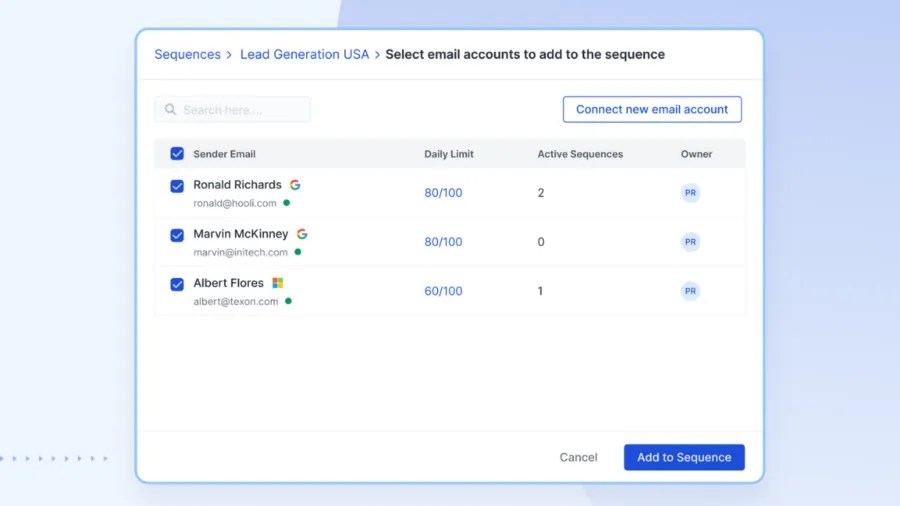The image size is (900, 506).
Task: Click PR owner avatar in Albert Flores row
Action: (690, 291)
